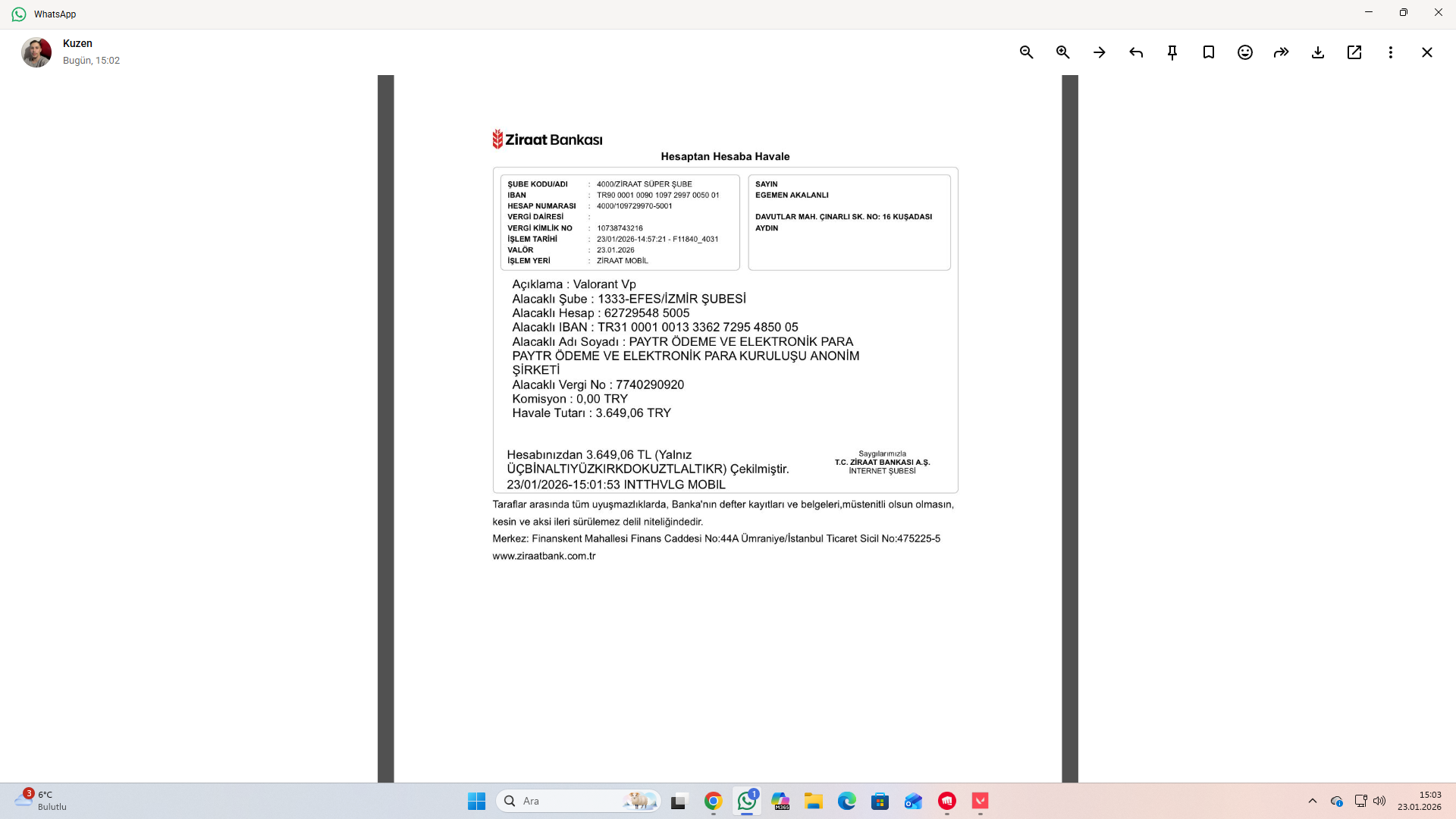Click sender name Kuzen

[x=77, y=43]
